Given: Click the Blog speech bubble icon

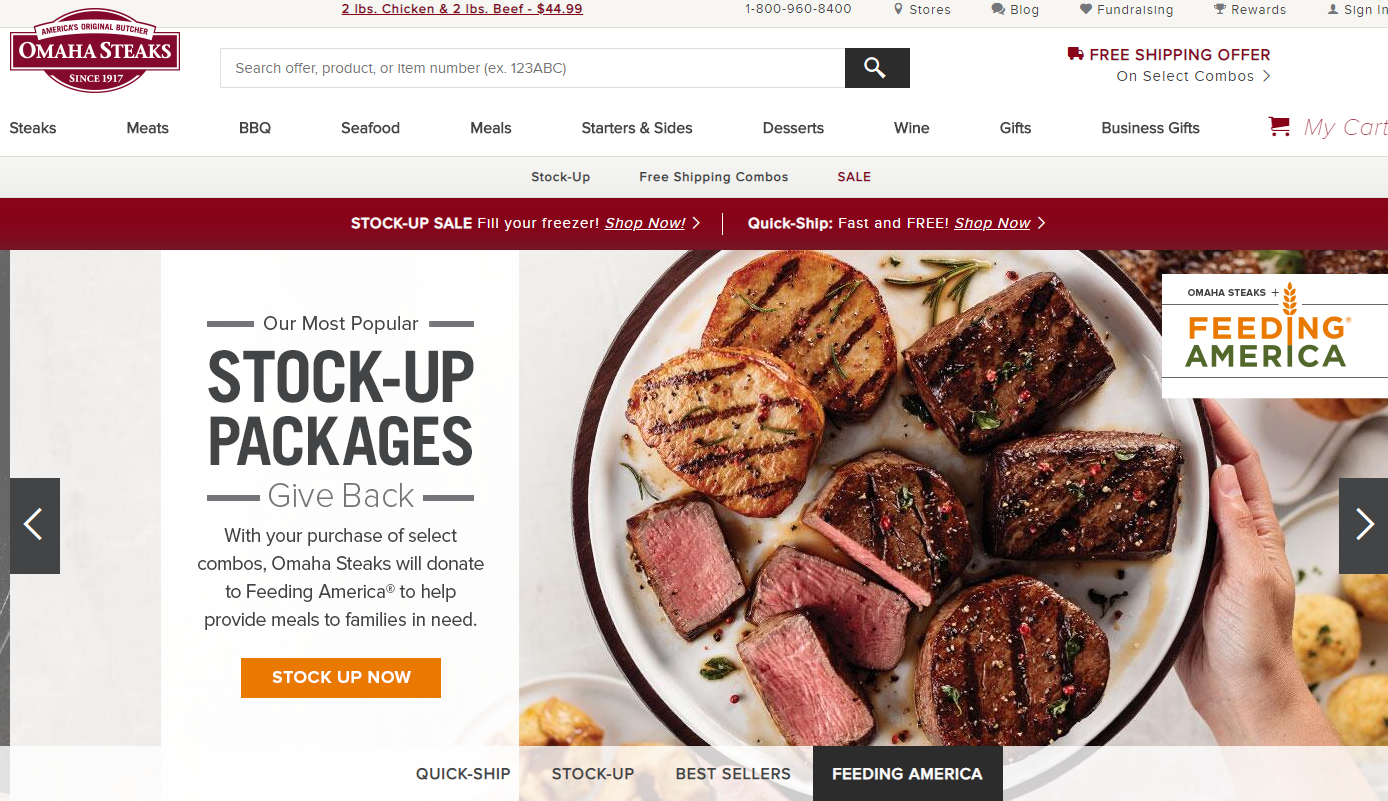Looking at the screenshot, I should point(998,9).
